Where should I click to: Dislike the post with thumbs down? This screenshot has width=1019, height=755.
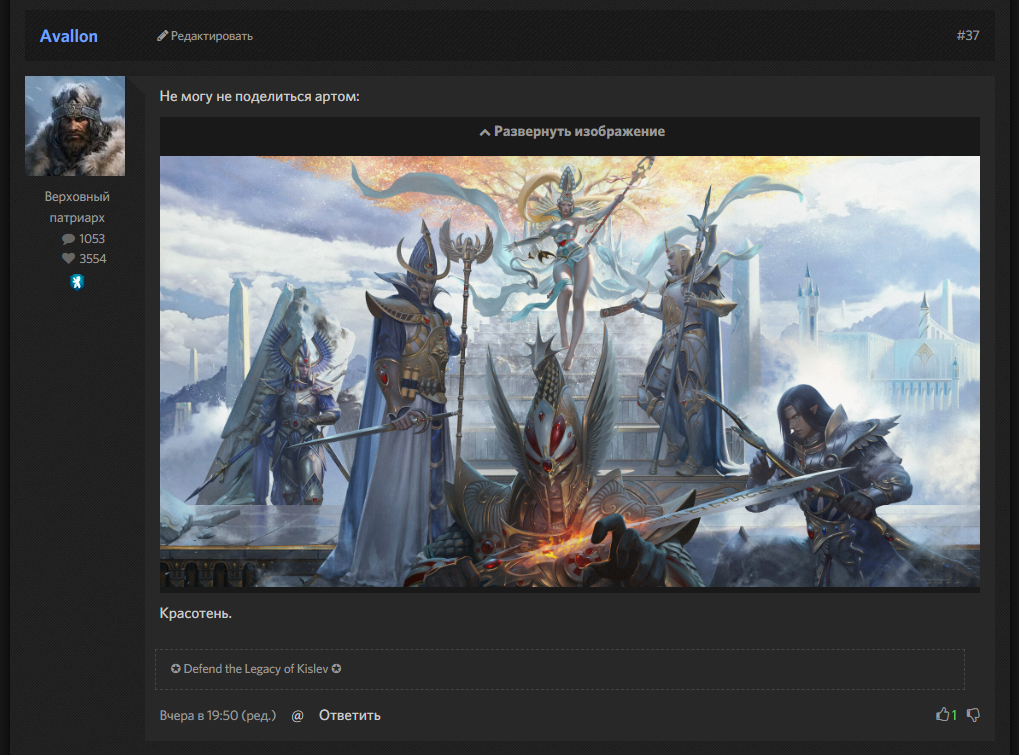pyautogui.click(x=973, y=715)
